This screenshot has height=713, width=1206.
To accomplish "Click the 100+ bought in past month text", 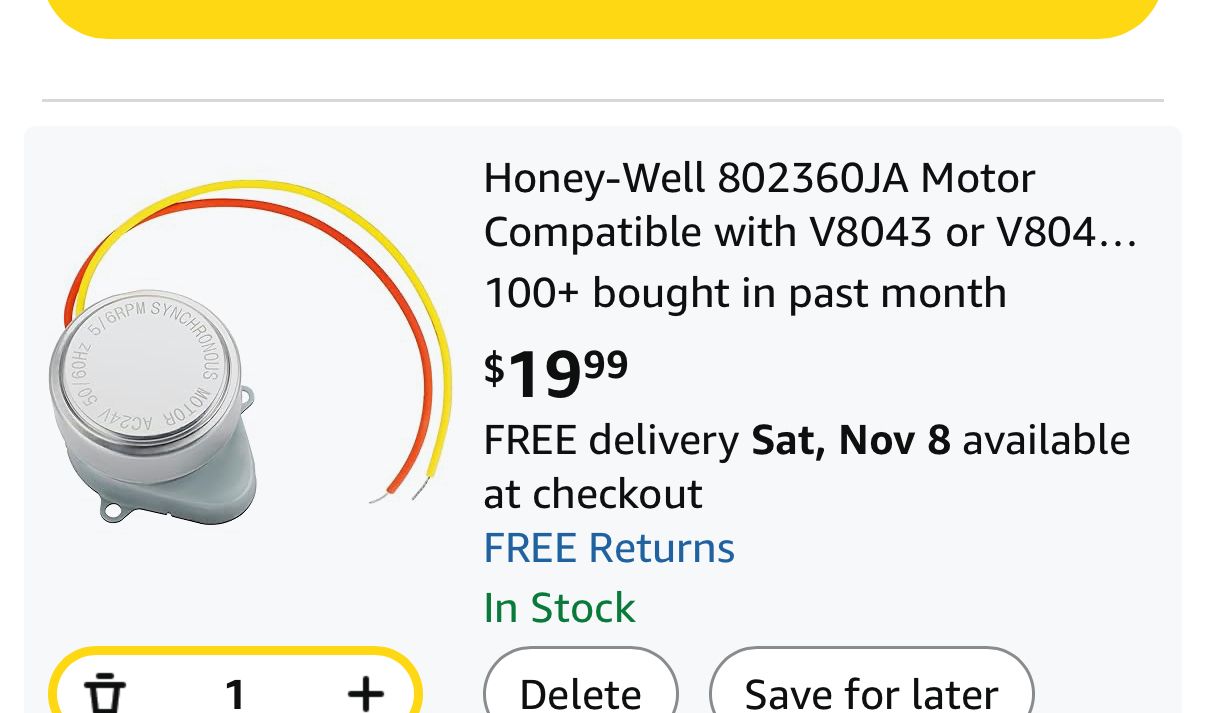I will pos(745,293).
